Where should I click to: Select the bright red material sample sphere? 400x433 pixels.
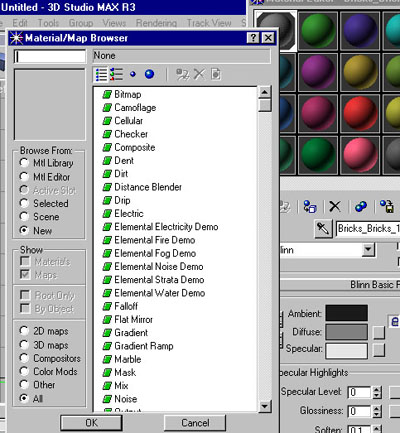[x=360, y=113]
